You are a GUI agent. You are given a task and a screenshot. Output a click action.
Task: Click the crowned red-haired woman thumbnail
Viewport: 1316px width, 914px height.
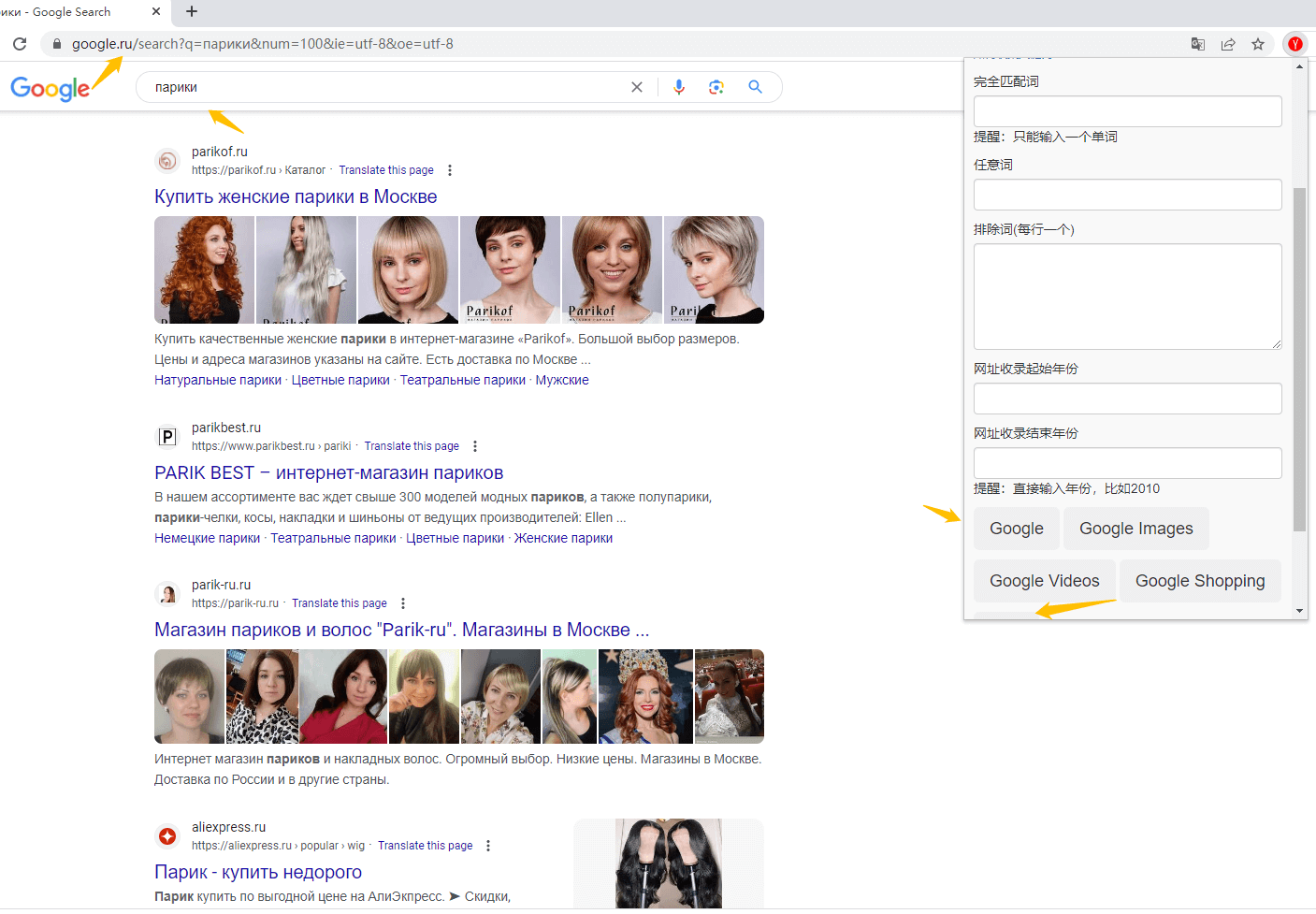(645, 696)
